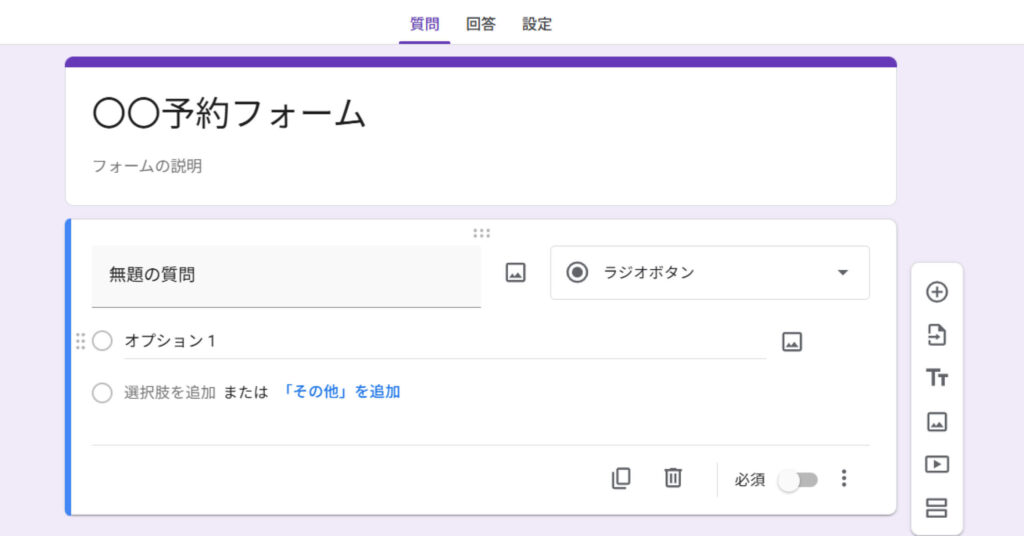
Task: Duplicate the question with the copy icon
Action: tap(621, 479)
